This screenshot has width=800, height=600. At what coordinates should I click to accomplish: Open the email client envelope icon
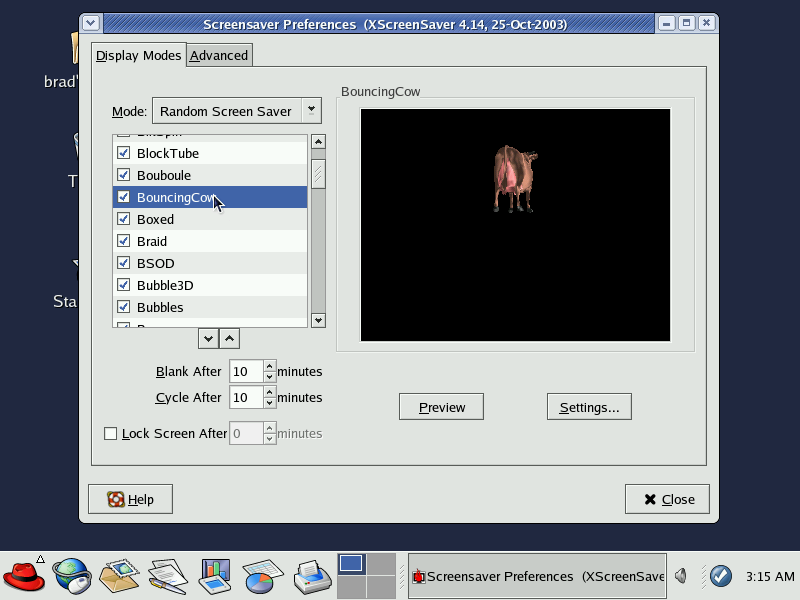pos(119,576)
